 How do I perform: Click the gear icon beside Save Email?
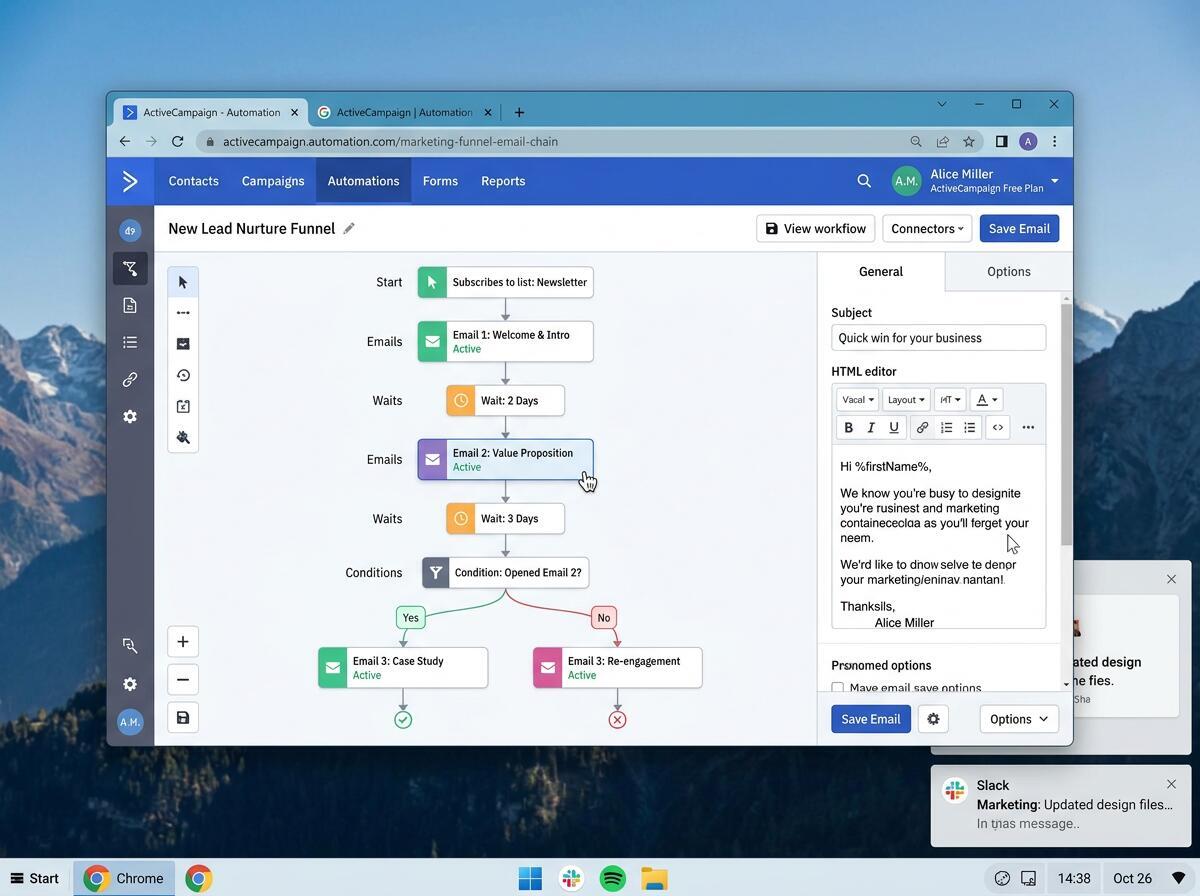(933, 719)
